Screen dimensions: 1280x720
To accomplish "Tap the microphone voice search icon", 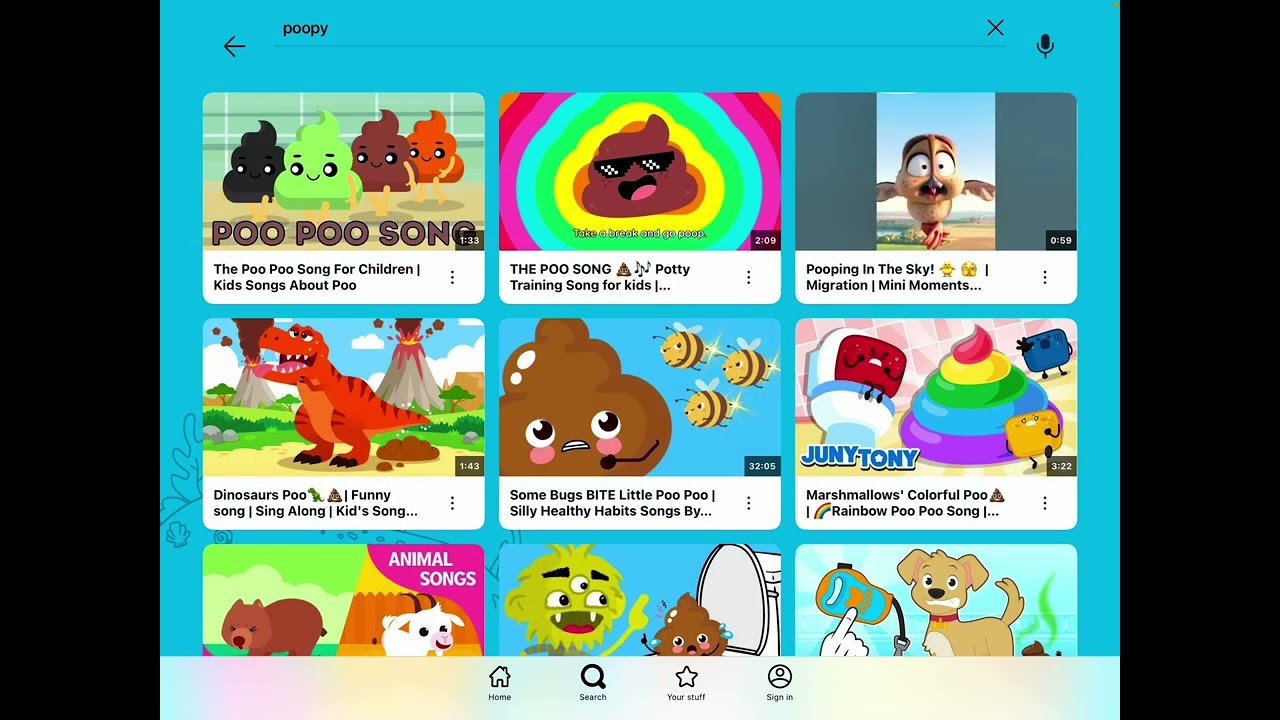I will click(x=1045, y=46).
